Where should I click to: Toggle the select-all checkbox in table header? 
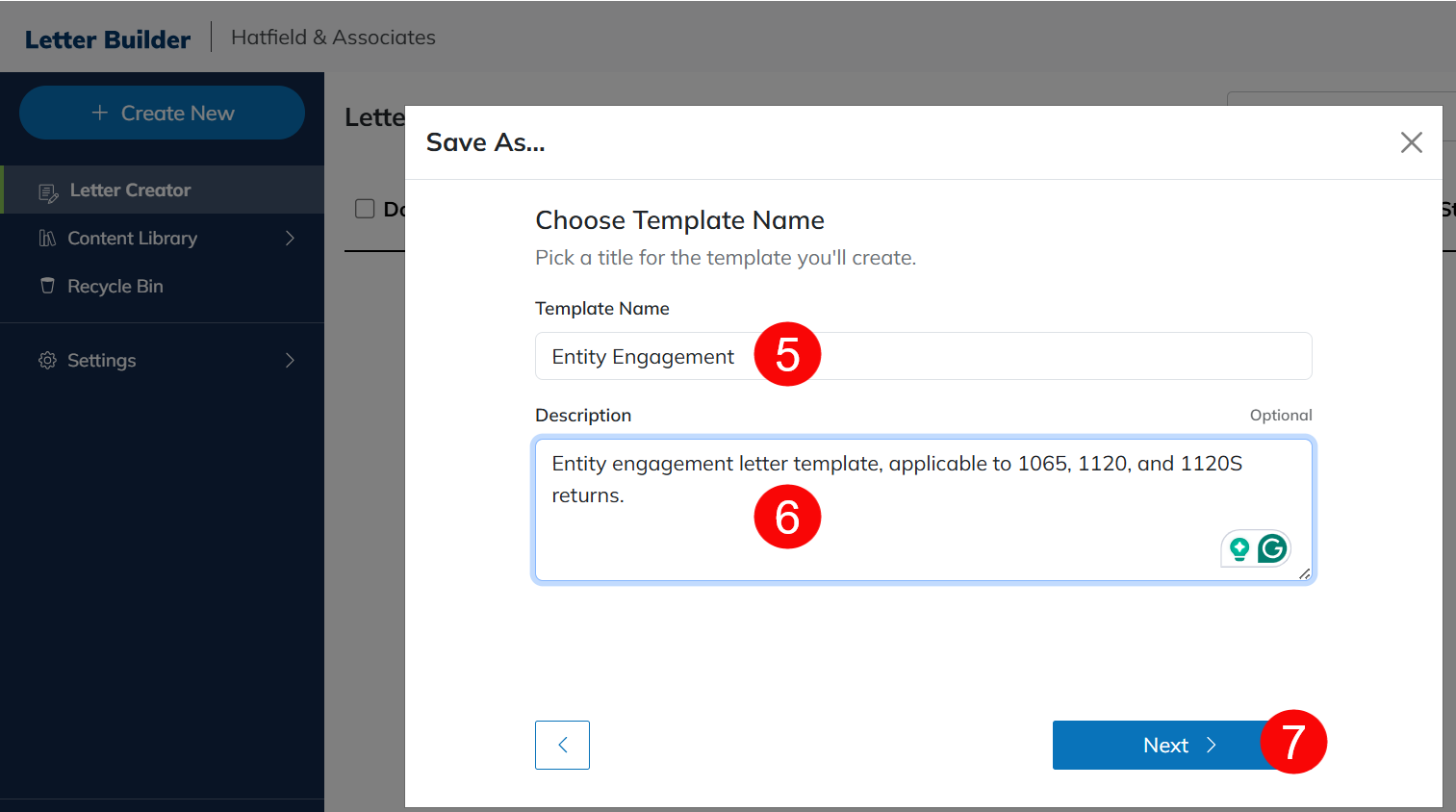pos(365,209)
